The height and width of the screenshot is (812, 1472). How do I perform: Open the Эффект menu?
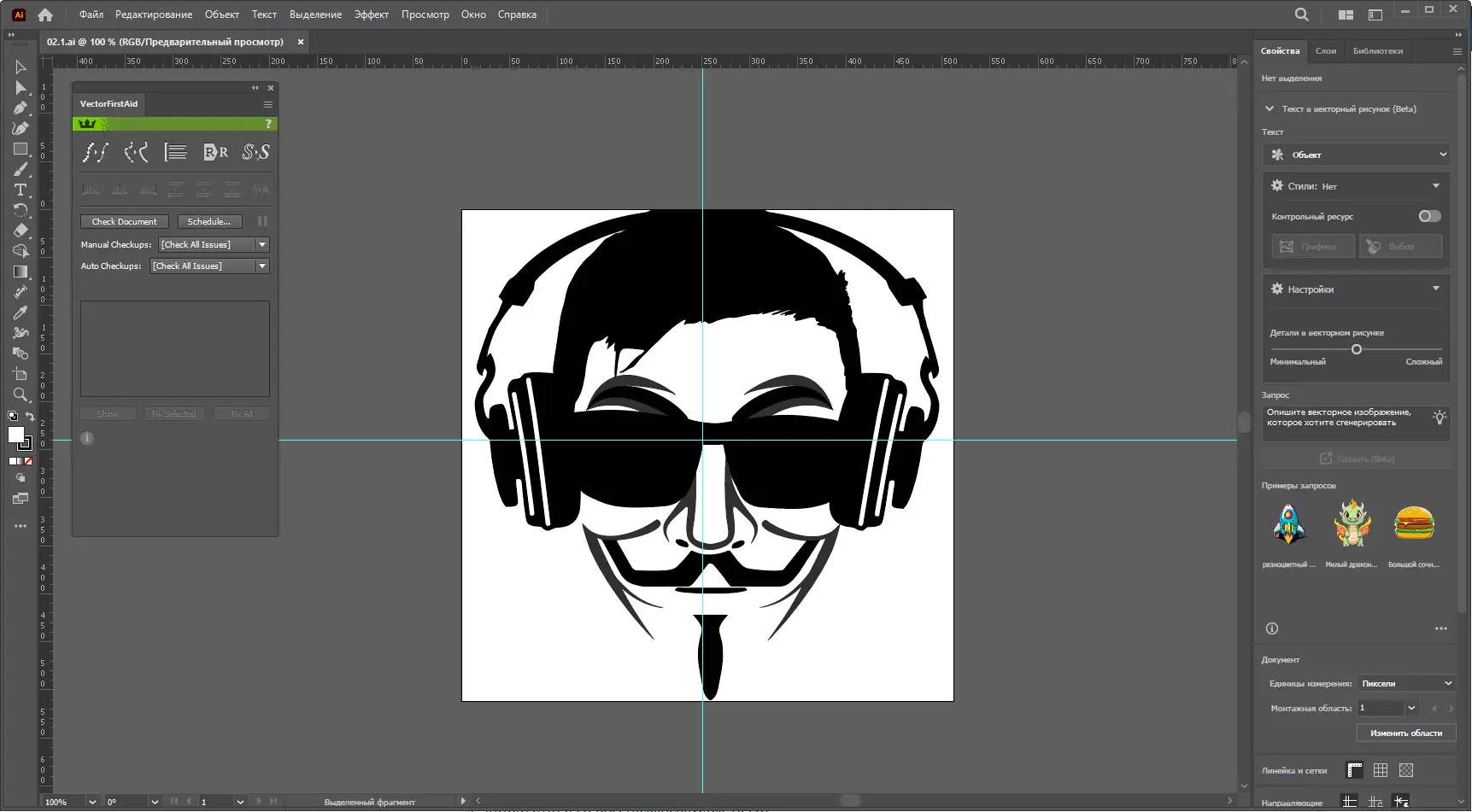(x=372, y=15)
